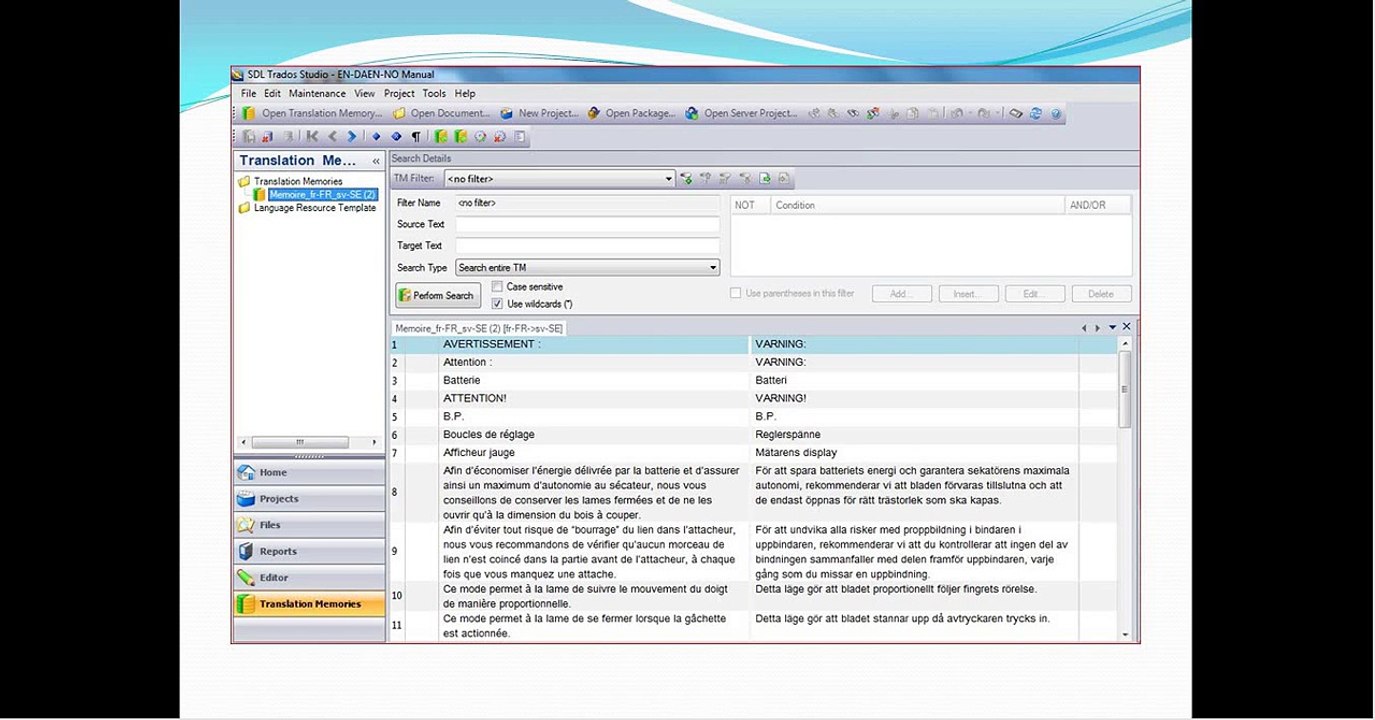Collapse the Translation Memories navigation pane chevron
Viewport: 1375px width, 720px height.
376,161
